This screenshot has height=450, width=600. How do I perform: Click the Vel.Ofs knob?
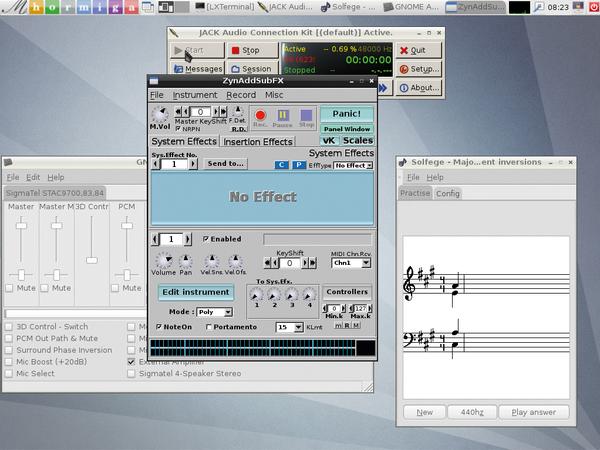click(x=235, y=261)
